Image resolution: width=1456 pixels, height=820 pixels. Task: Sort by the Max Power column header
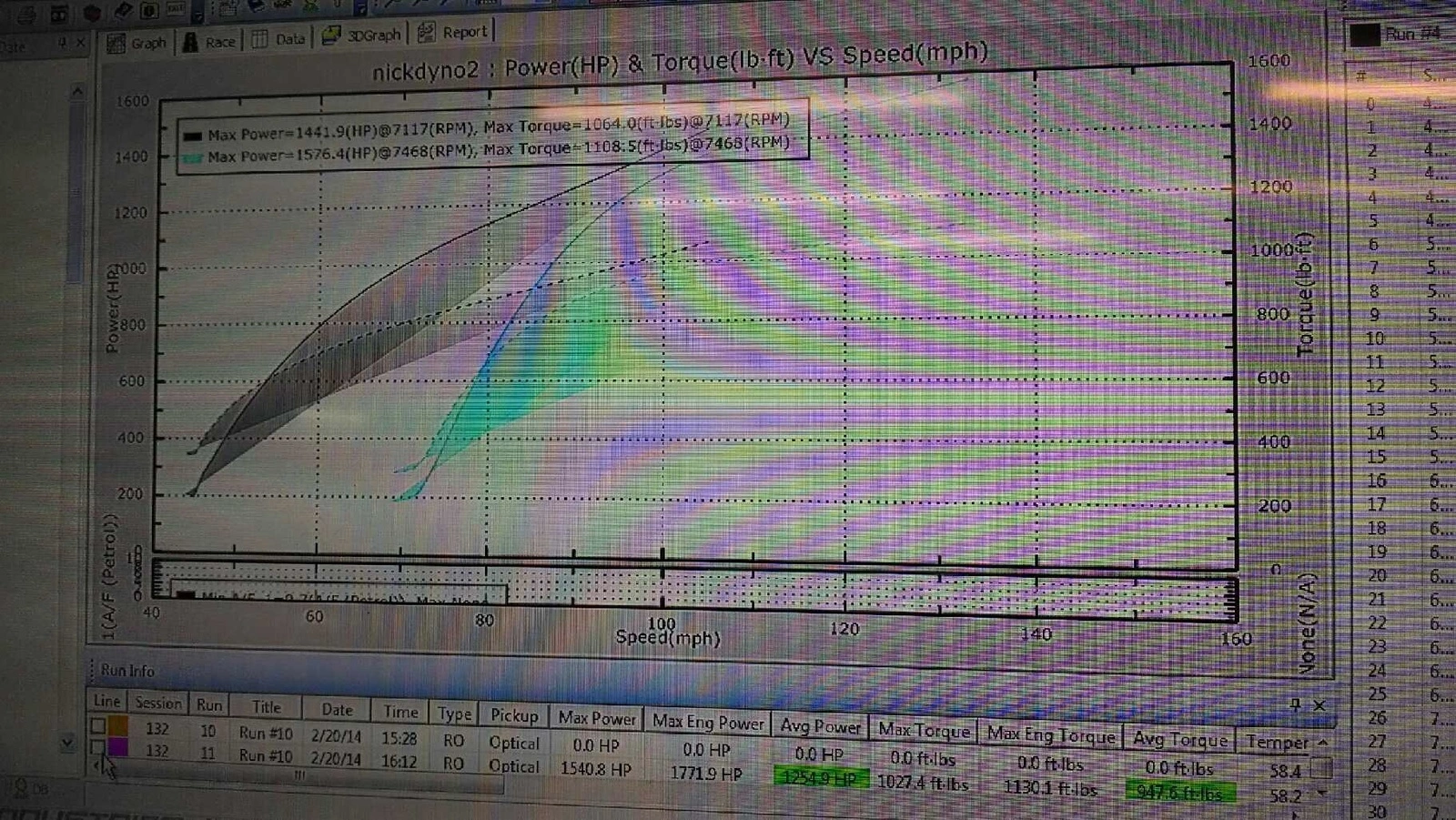[x=597, y=718]
